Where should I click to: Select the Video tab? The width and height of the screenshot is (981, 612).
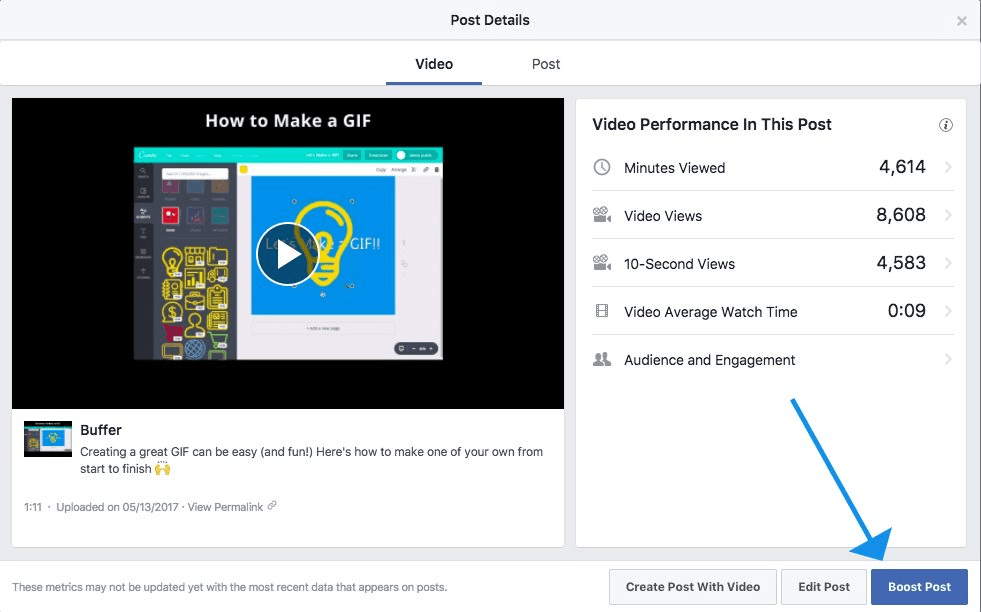click(433, 64)
